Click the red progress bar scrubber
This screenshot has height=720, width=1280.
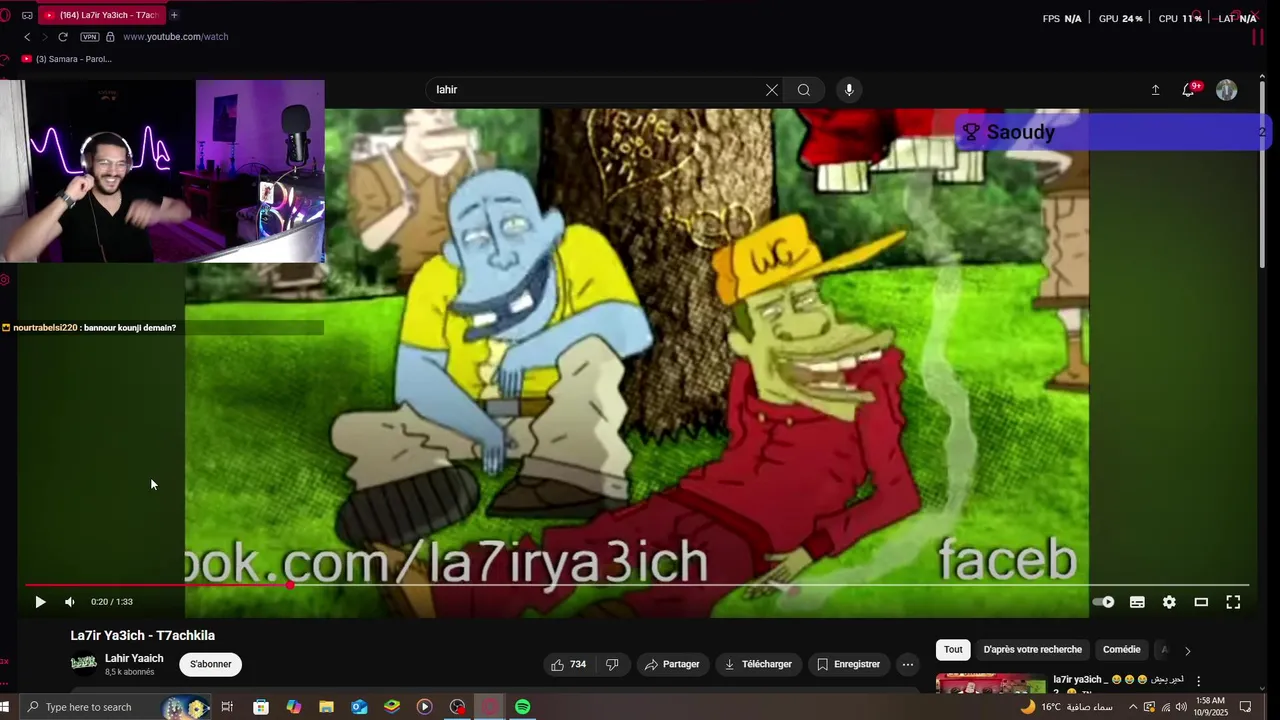point(290,585)
